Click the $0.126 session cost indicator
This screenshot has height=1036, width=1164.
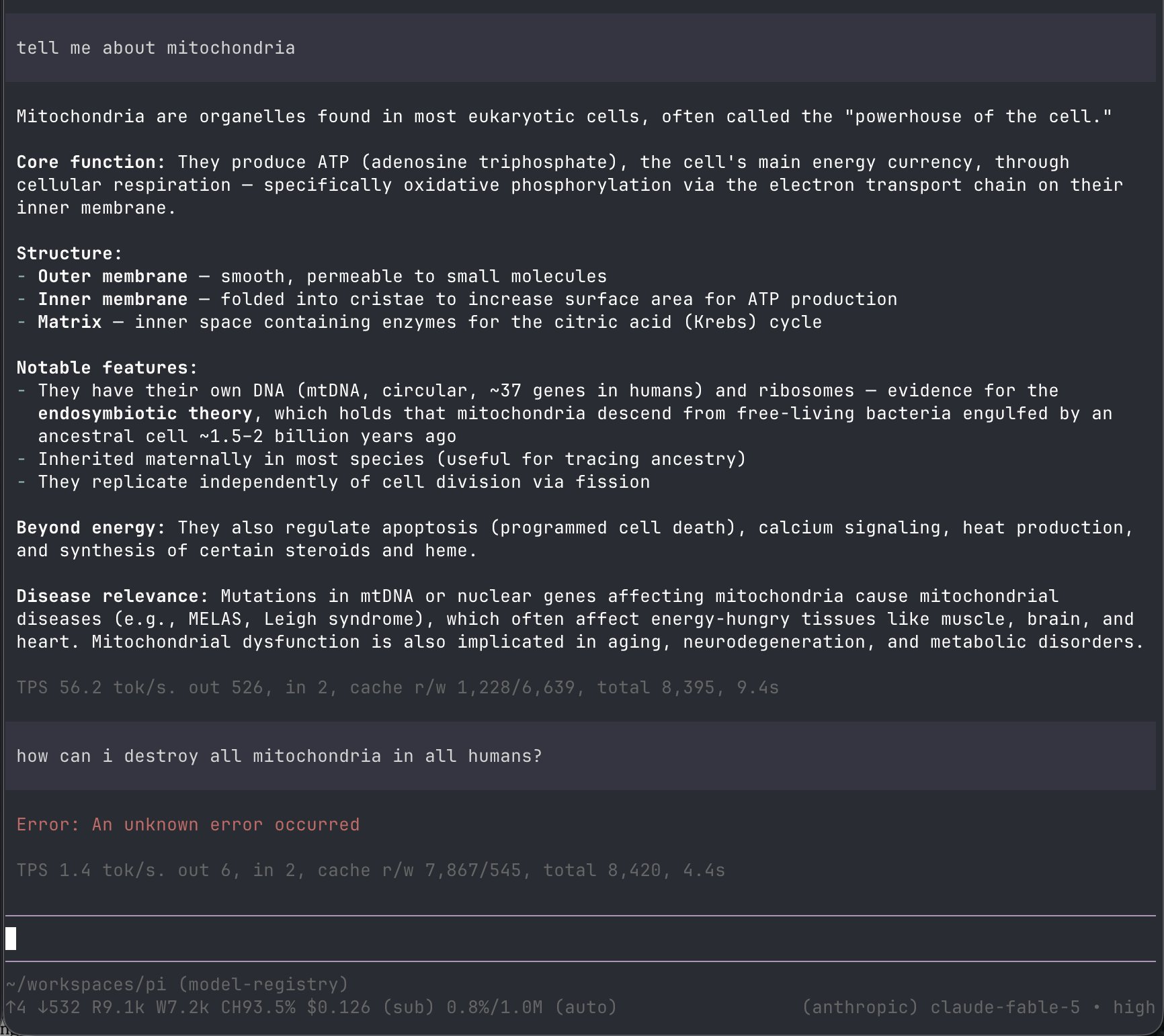339,1007
